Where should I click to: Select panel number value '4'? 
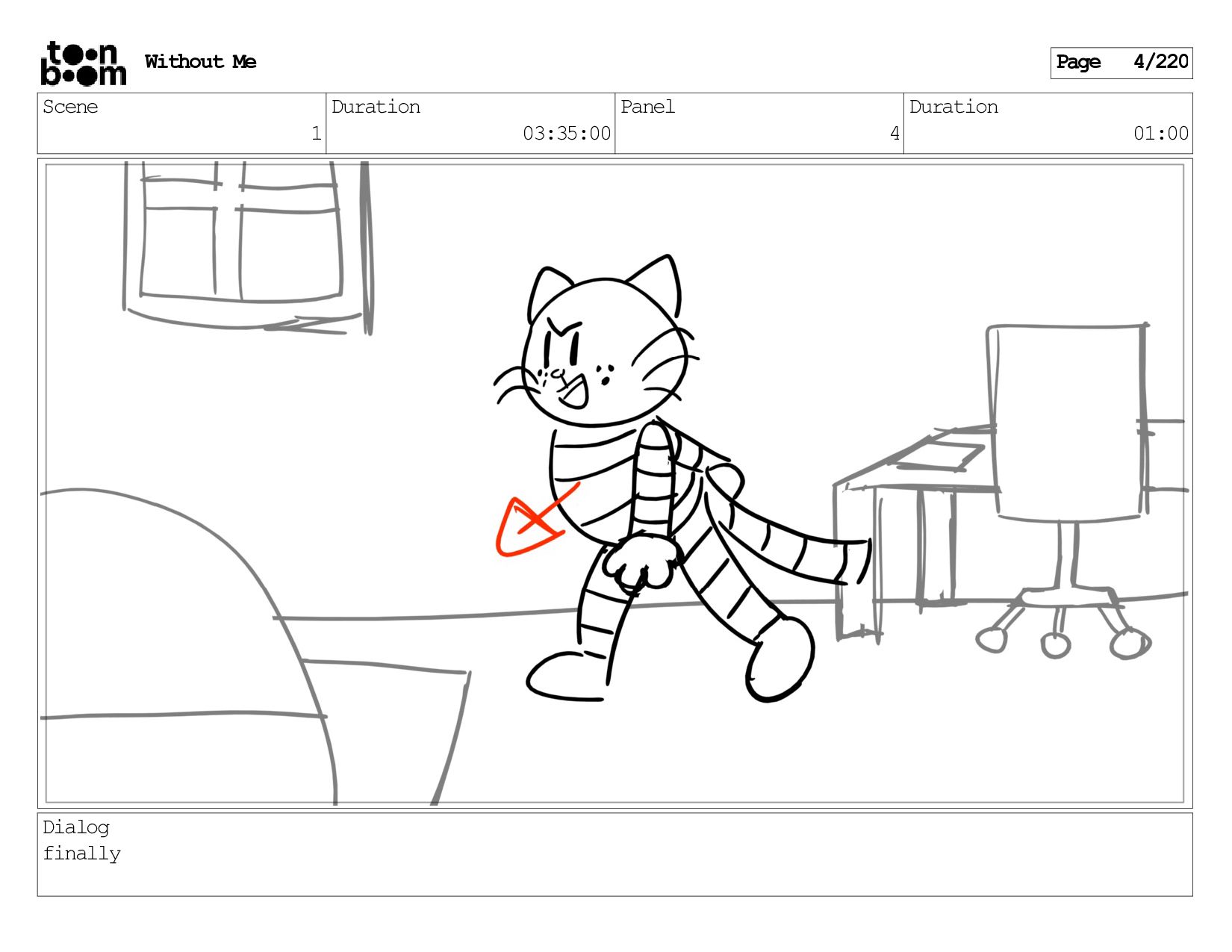[895, 134]
